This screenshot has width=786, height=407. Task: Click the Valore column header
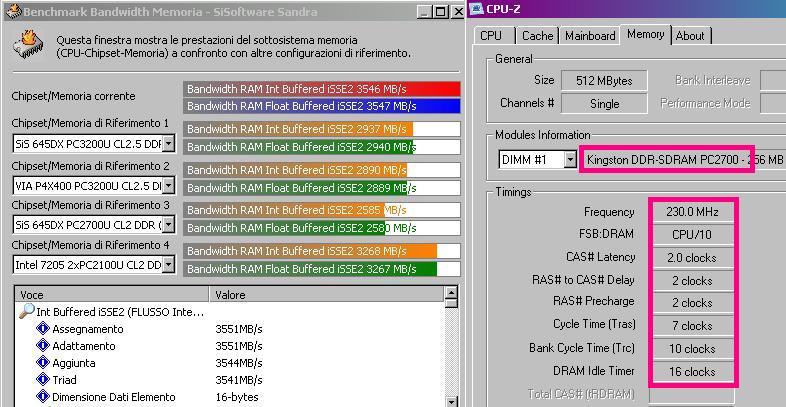[x=326, y=294]
